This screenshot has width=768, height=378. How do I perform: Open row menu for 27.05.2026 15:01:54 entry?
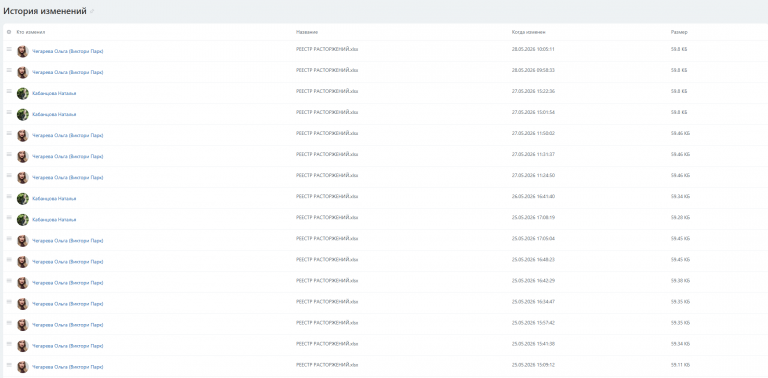pos(9,113)
